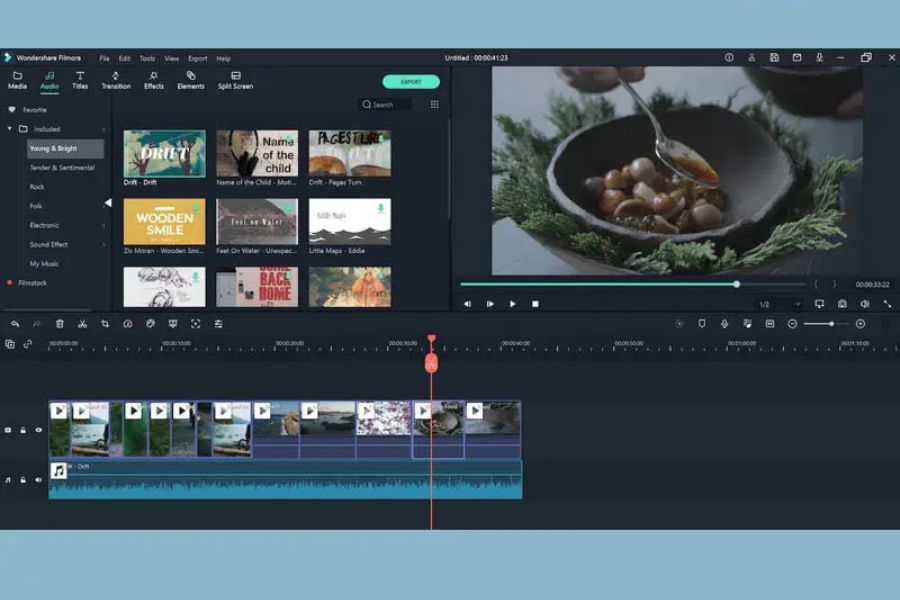Viewport: 900px width, 600px height.
Task: Mute the audio track speaker icon
Action: [38, 480]
